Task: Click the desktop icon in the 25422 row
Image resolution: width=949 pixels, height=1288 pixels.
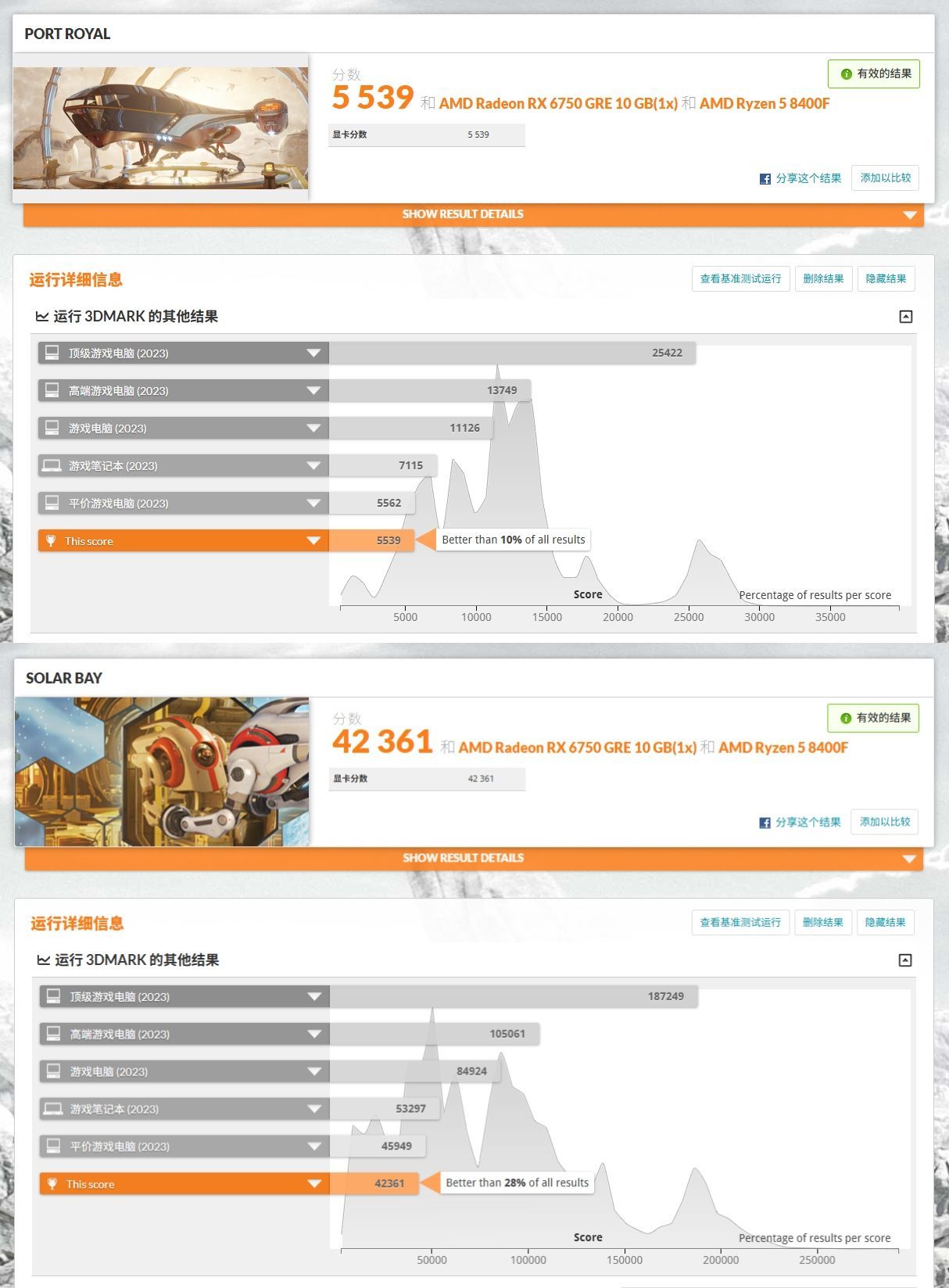Action: click(x=52, y=353)
